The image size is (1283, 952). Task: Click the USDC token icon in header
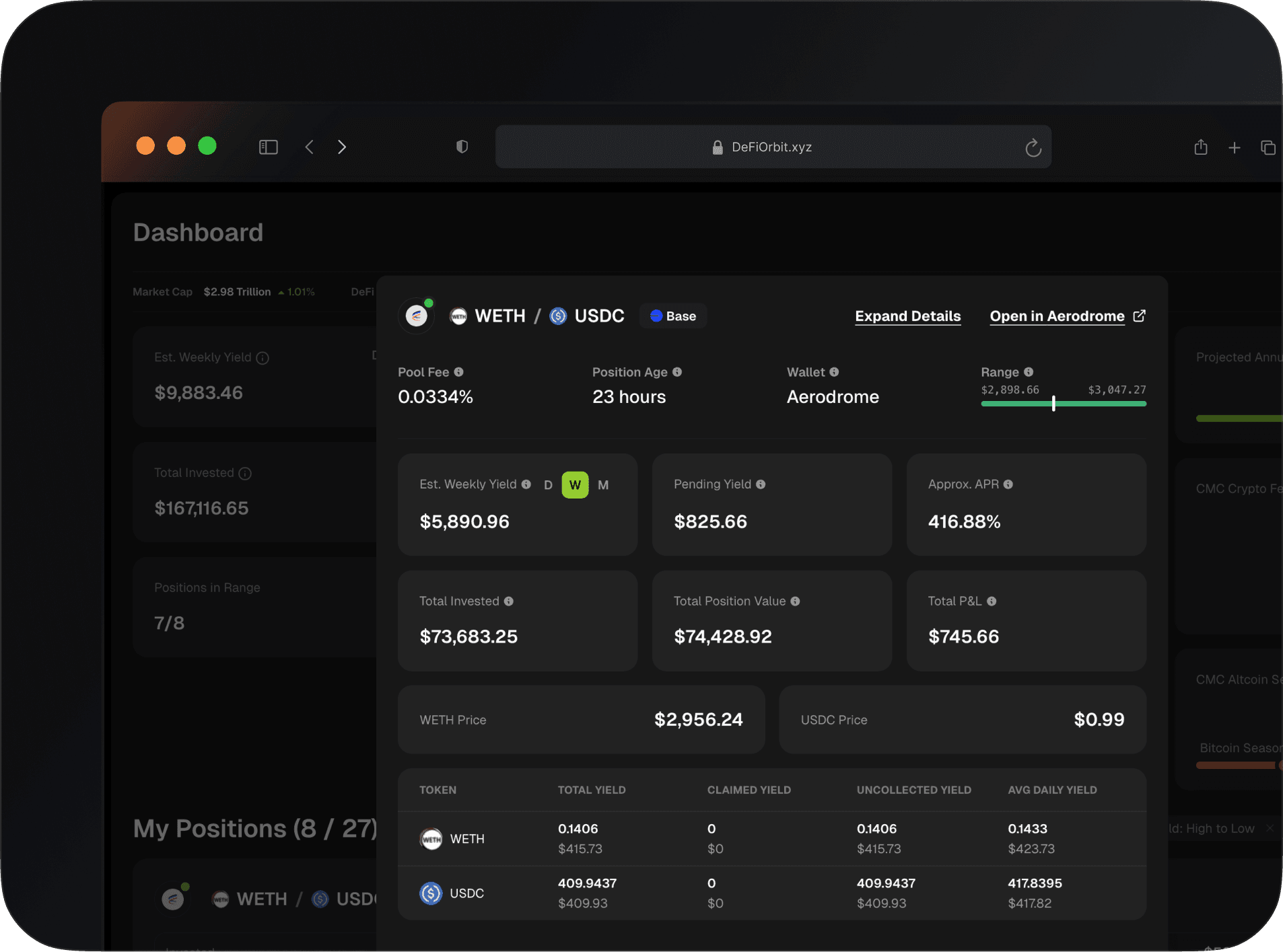click(558, 316)
